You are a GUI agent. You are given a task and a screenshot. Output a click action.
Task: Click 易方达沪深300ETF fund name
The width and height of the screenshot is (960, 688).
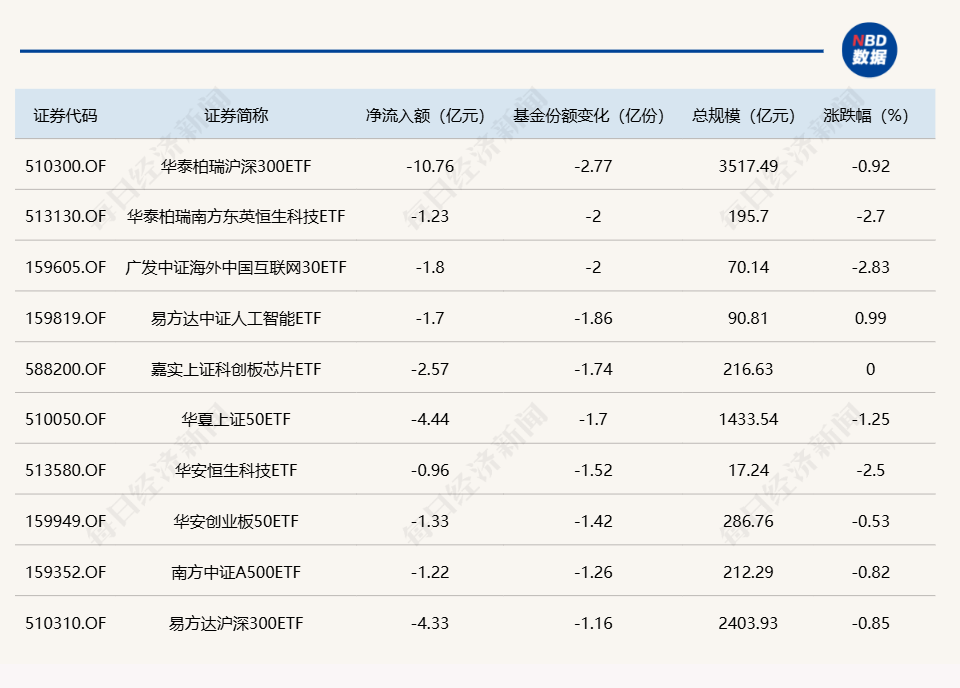click(236, 623)
